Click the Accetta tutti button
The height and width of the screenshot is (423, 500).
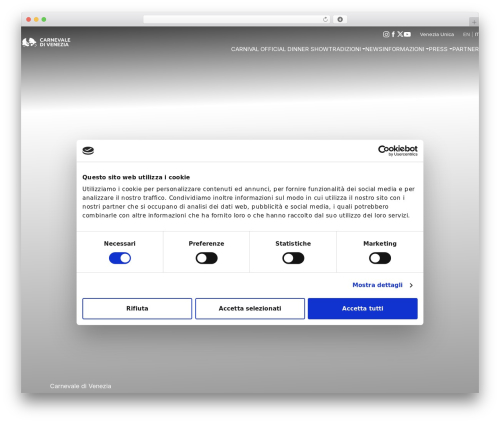(363, 308)
